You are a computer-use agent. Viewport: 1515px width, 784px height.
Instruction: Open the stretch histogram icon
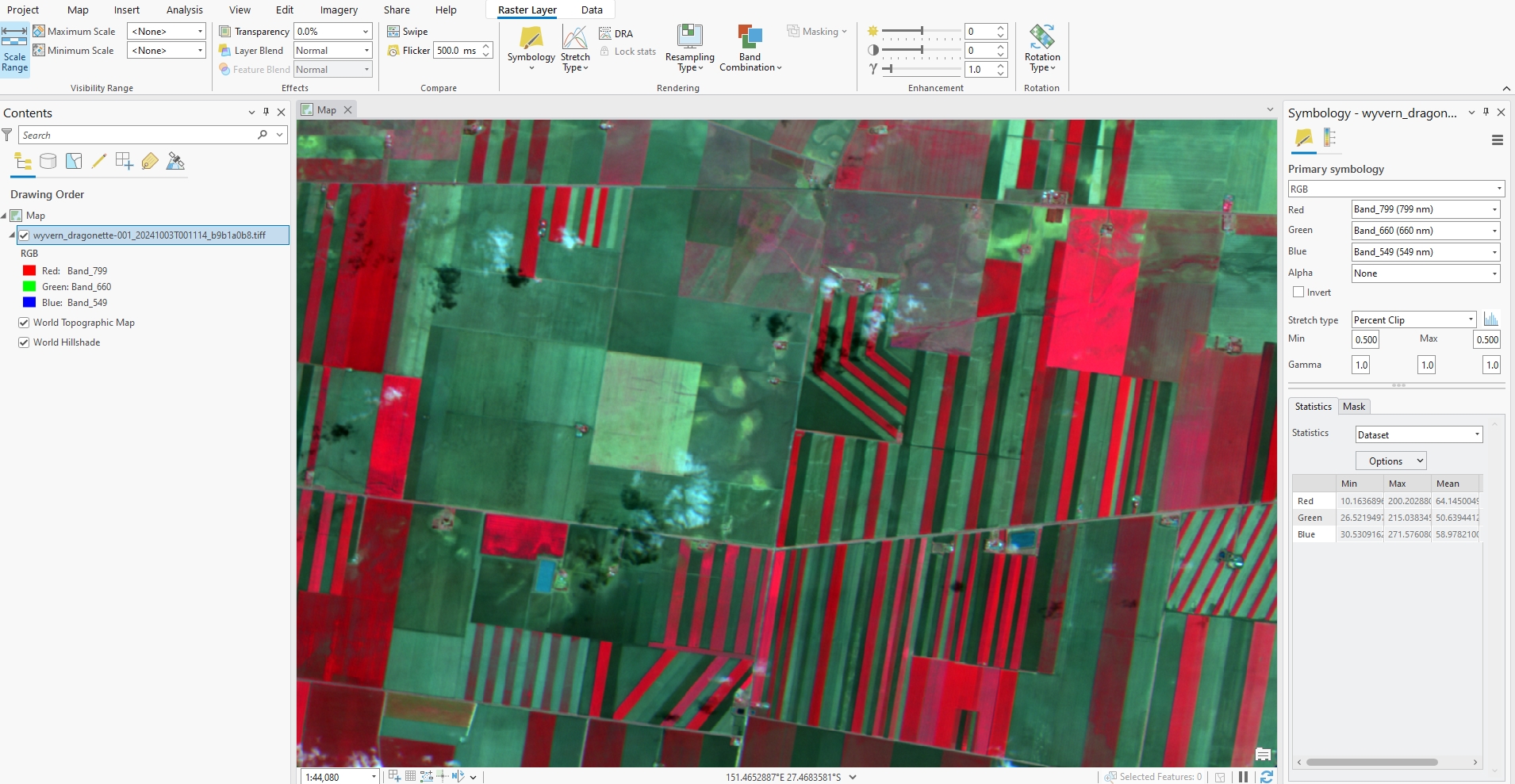coord(1491,319)
